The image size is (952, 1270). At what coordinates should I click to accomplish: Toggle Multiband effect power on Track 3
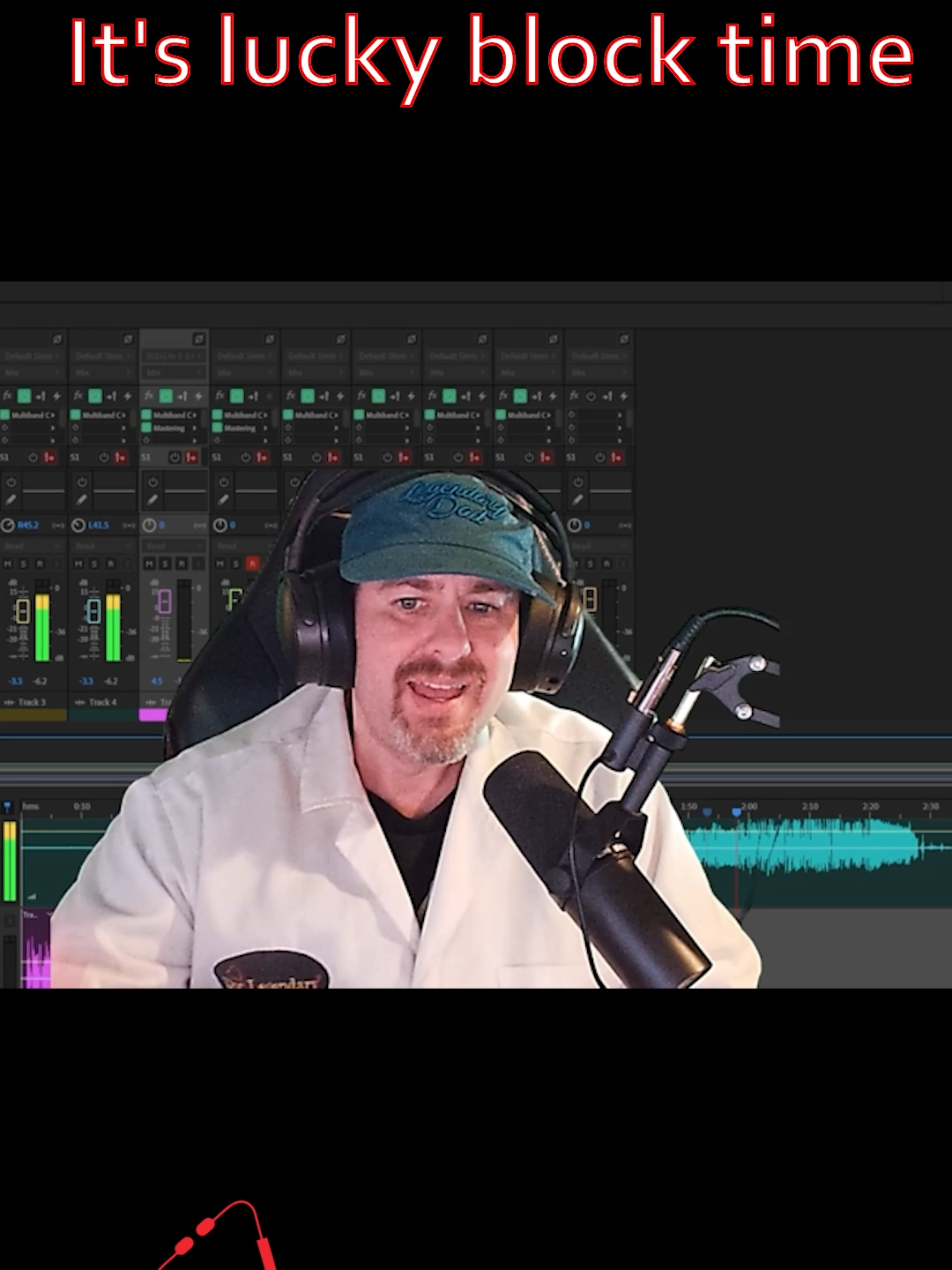coord(5,415)
